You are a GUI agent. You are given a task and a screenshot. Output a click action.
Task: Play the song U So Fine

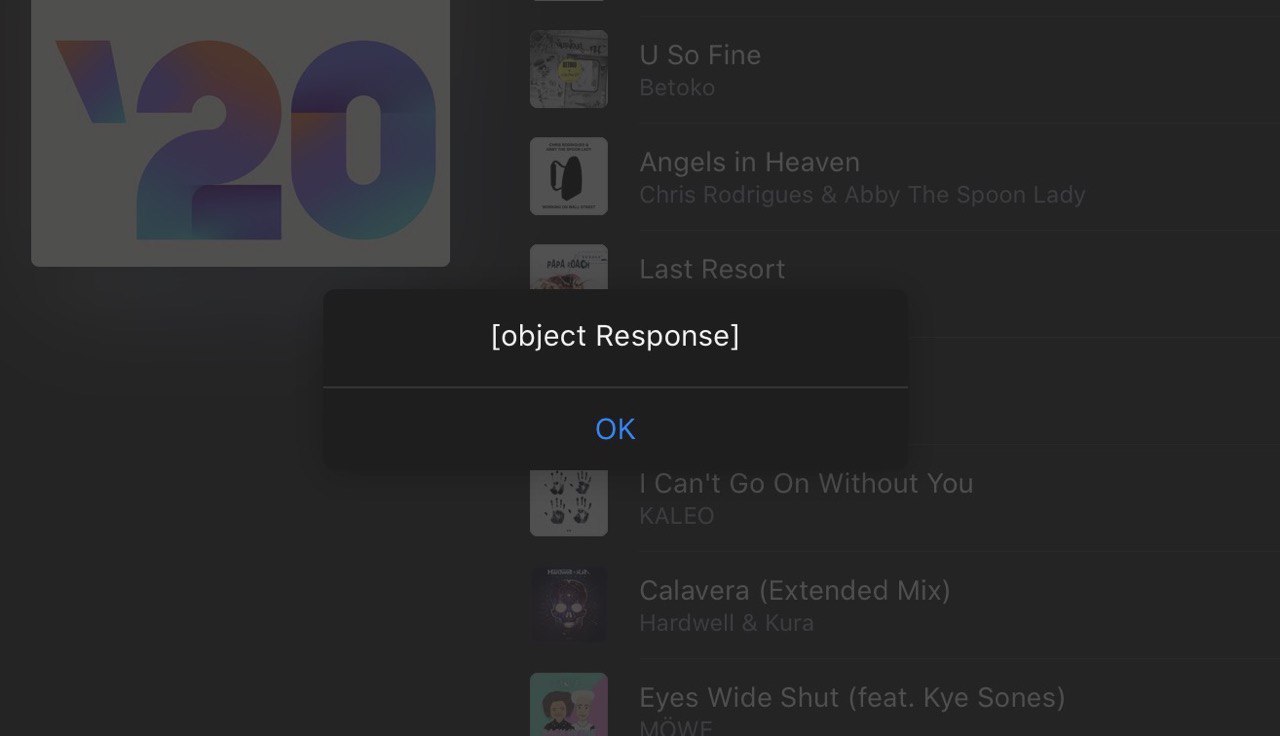(x=700, y=55)
